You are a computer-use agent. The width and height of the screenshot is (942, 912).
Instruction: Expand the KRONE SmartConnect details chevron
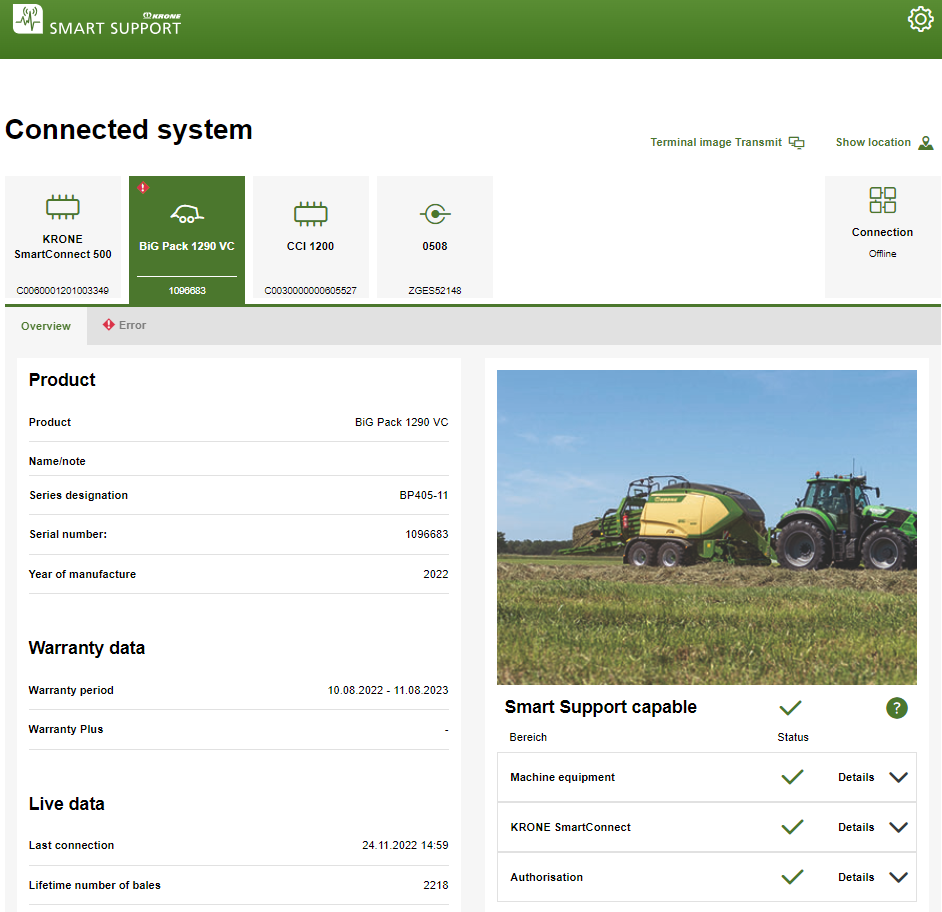tap(898, 827)
